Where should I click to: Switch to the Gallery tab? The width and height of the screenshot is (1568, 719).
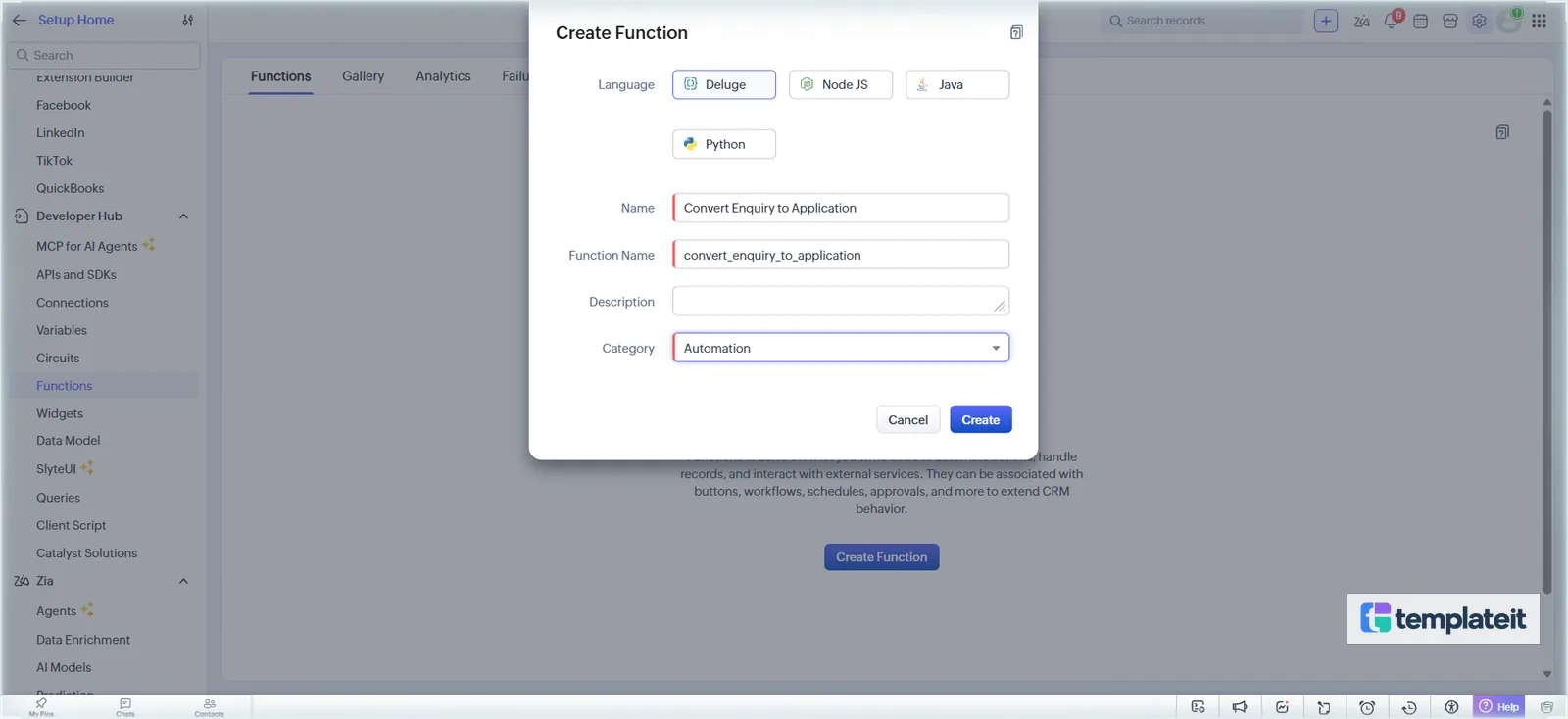click(x=363, y=76)
